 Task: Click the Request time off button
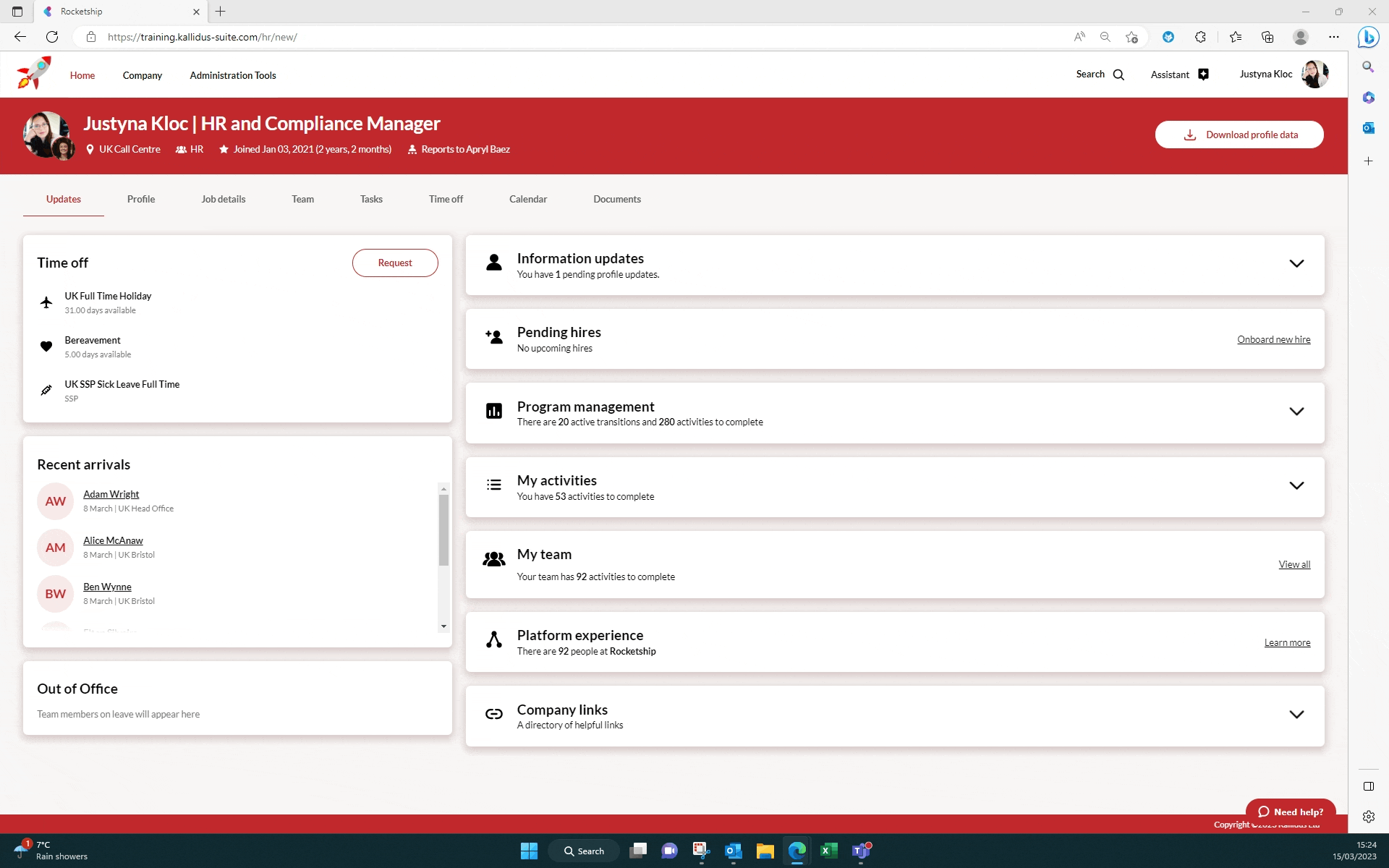pos(395,263)
